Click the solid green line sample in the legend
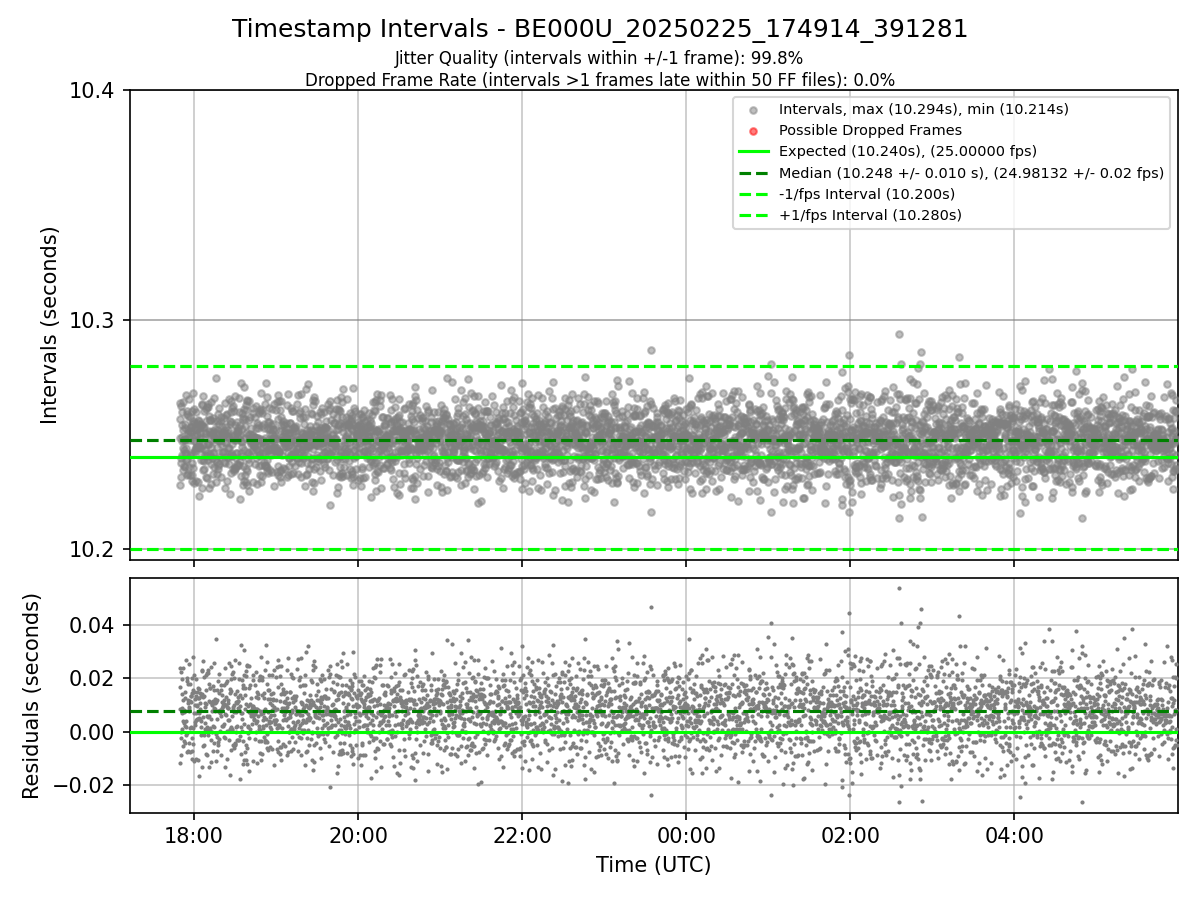Viewport: 1200px width, 900px height. click(x=754, y=152)
